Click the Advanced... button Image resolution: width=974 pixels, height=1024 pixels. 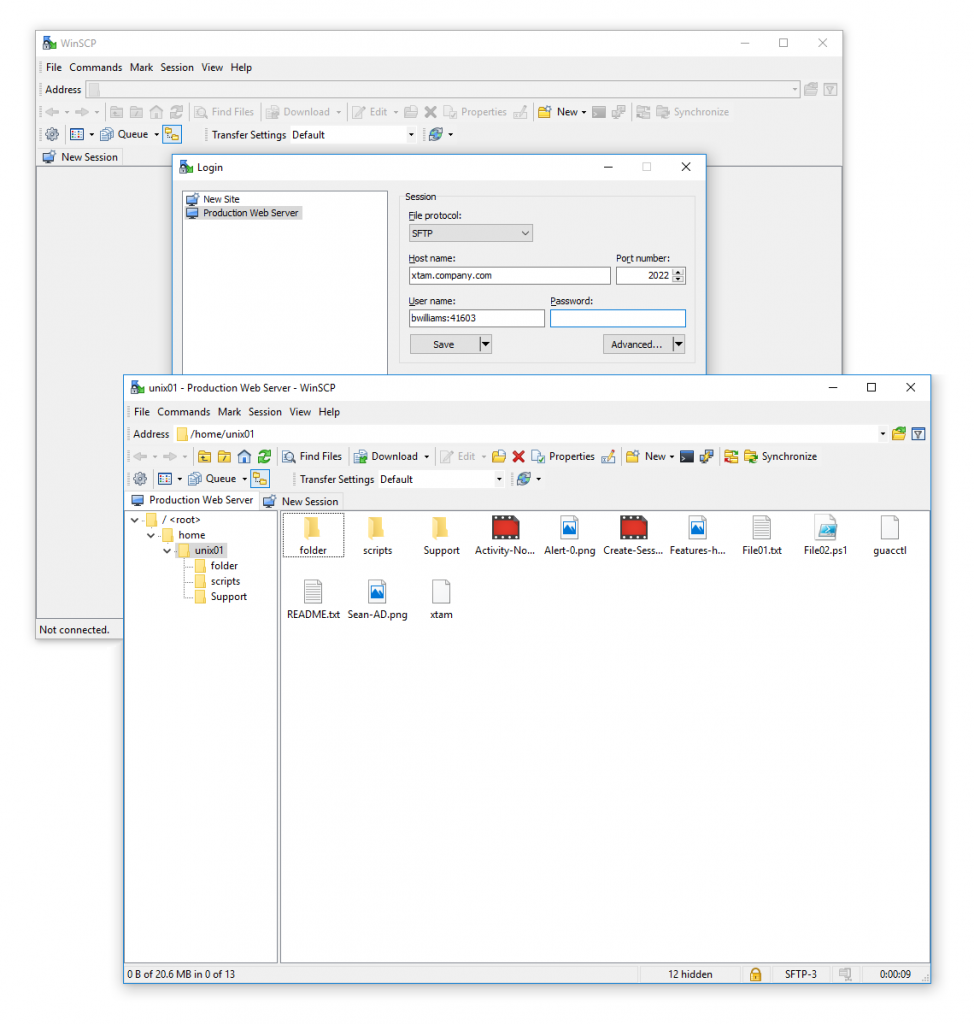point(636,344)
